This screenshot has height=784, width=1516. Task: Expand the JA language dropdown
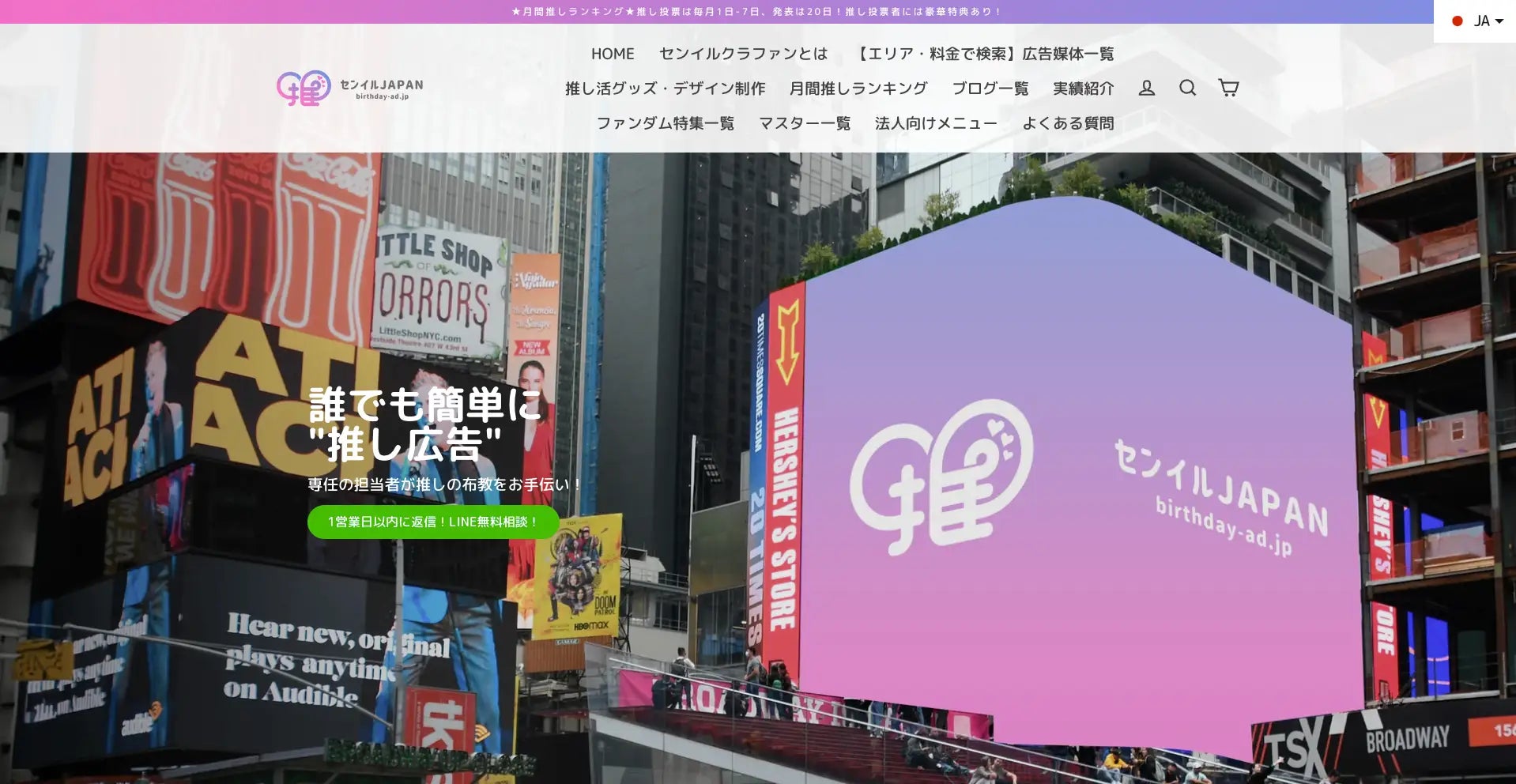point(1476,21)
